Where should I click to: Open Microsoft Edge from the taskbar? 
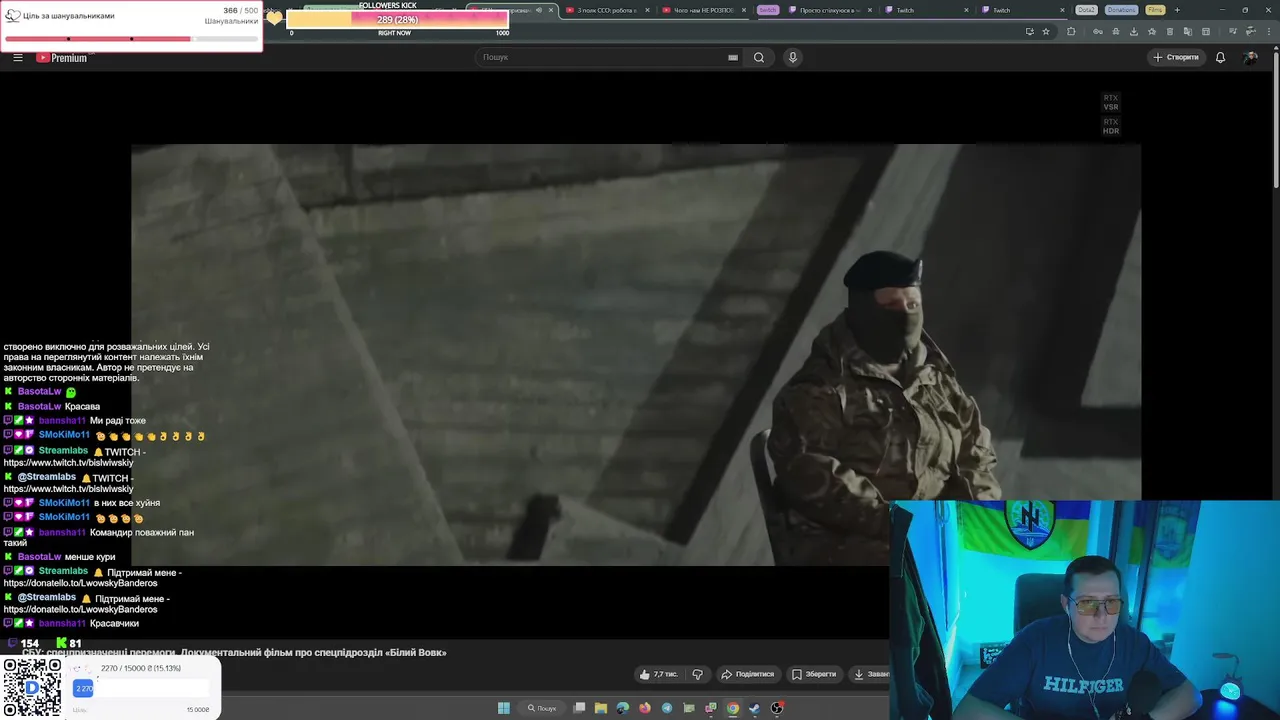tap(623, 708)
